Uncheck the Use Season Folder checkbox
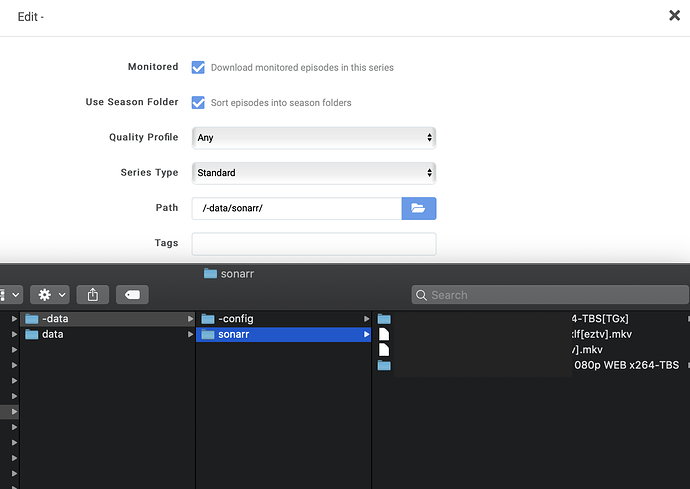690x489 pixels. pyautogui.click(x=198, y=102)
